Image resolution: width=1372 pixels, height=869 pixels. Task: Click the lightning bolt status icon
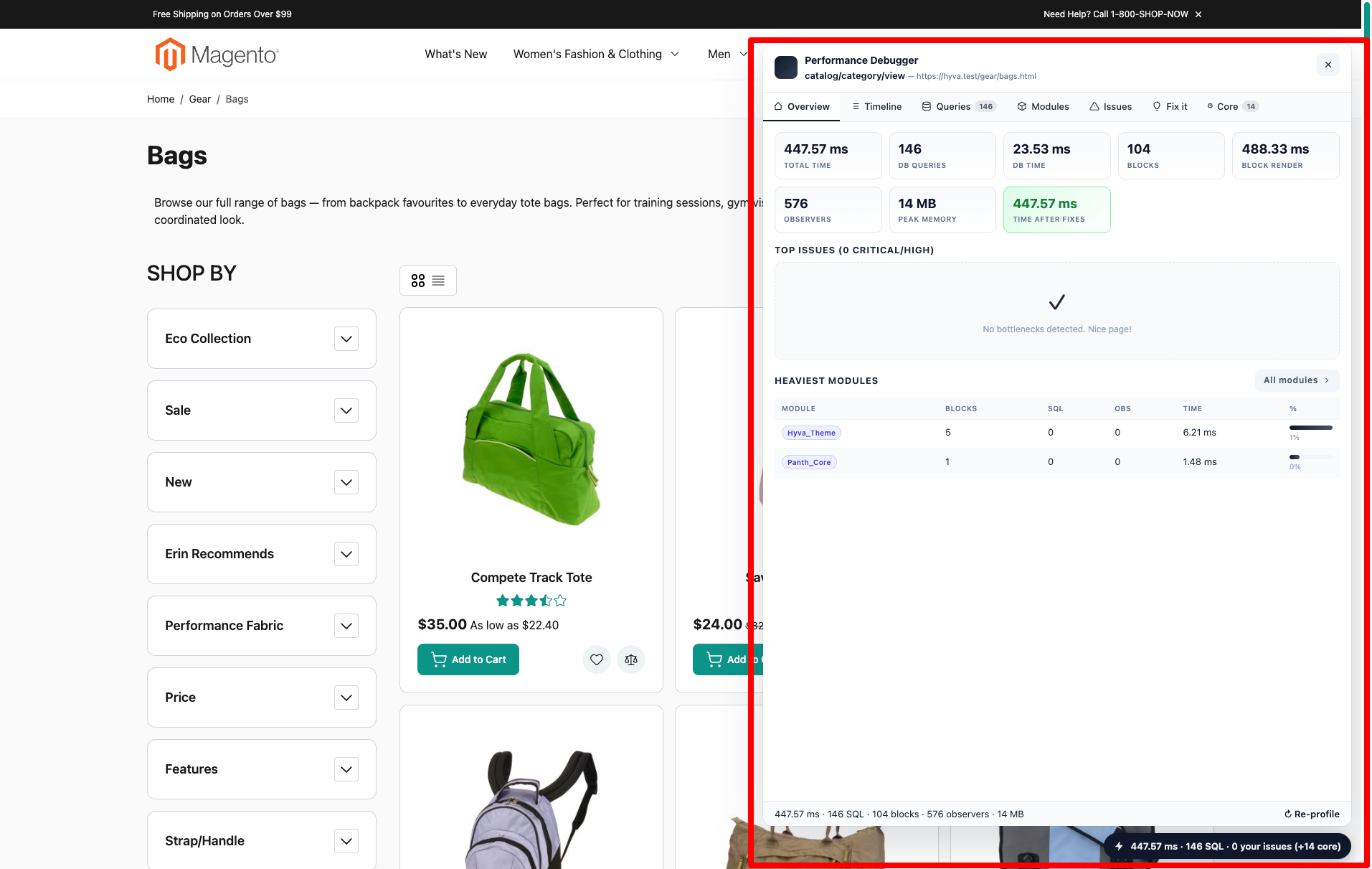(1119, 846)
